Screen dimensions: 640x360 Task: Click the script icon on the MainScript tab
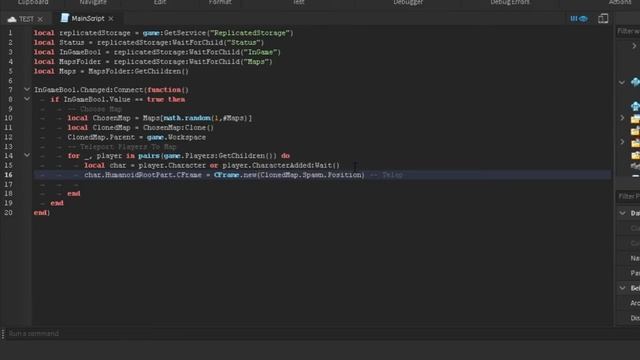tap(64, 18)
